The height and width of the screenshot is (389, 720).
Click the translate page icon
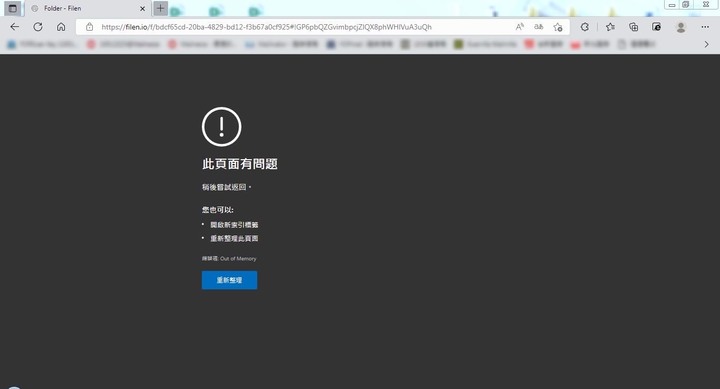tap(539, 27)
